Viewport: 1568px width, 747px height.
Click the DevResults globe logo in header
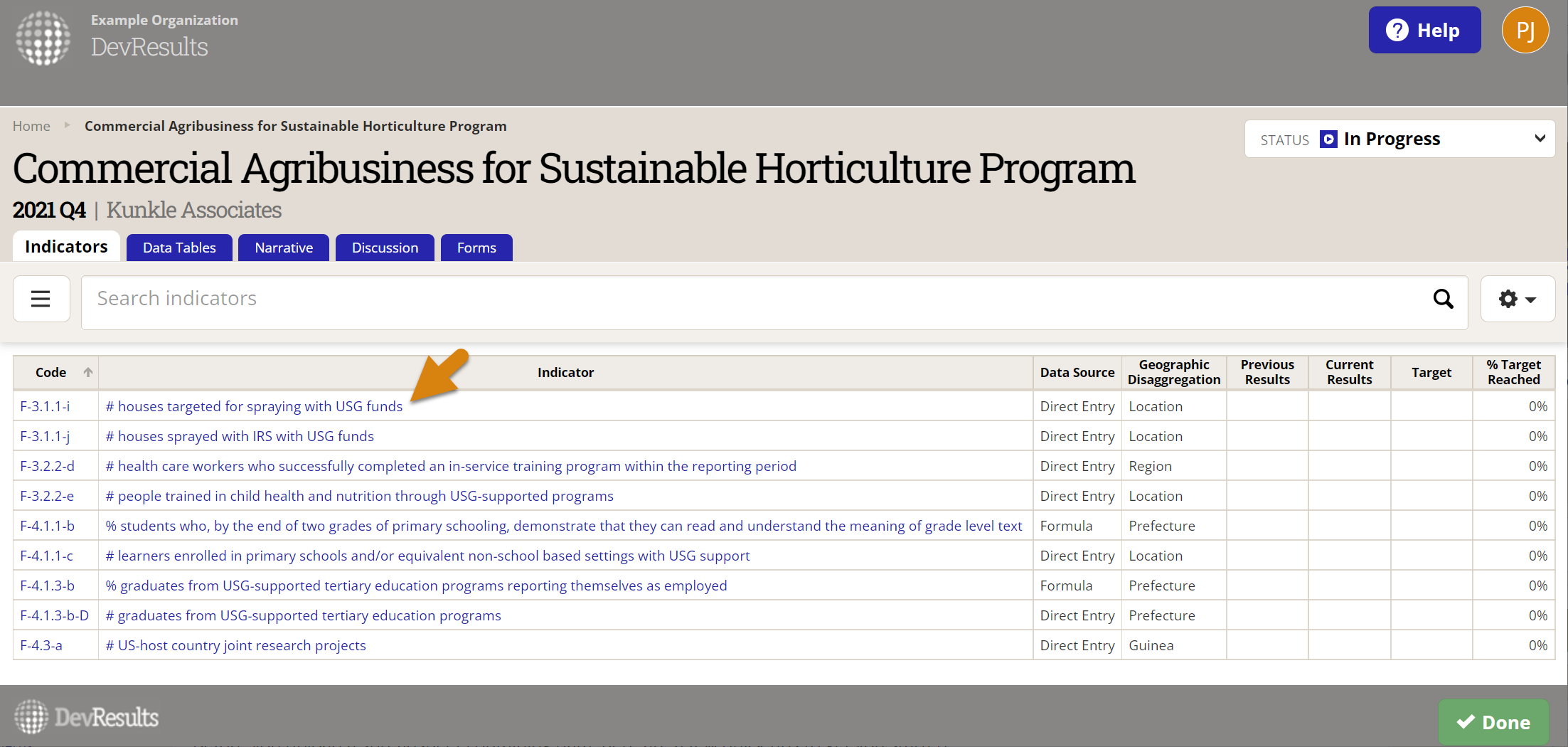(x=43, y=38)
